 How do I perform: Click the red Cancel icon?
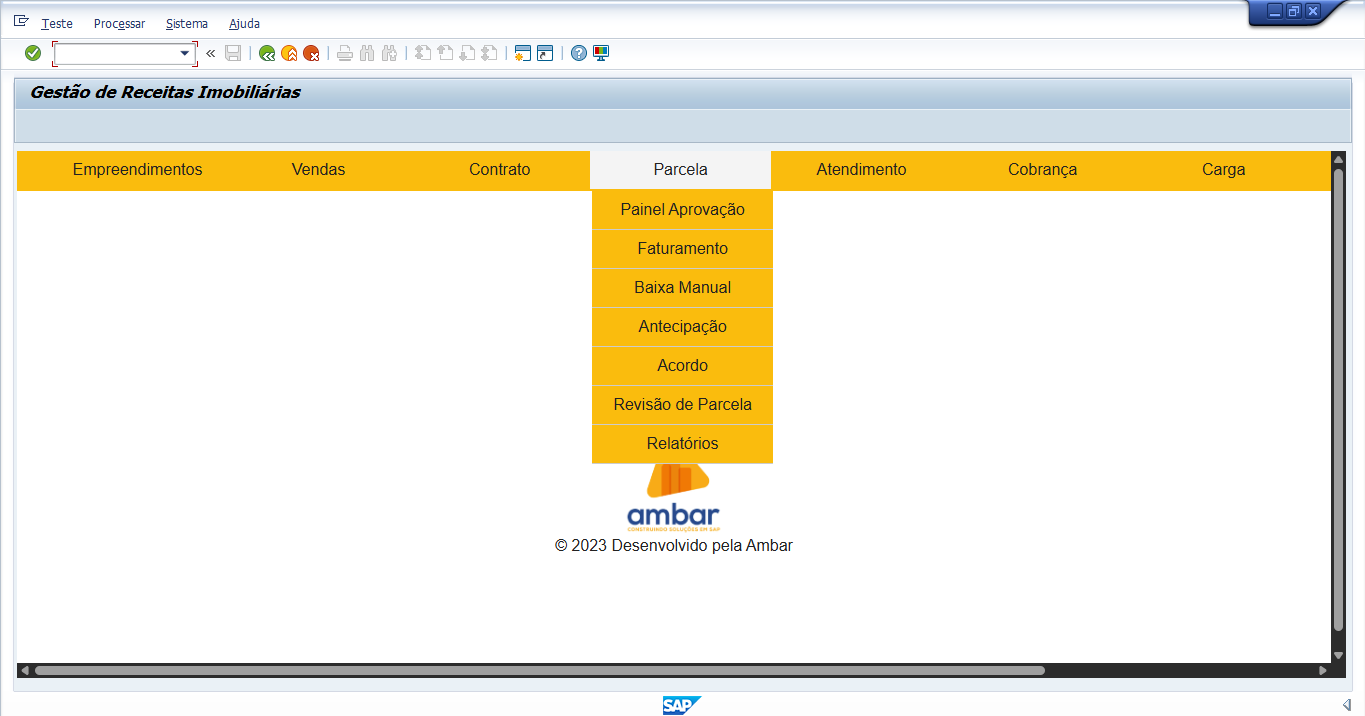click(312, 53)
